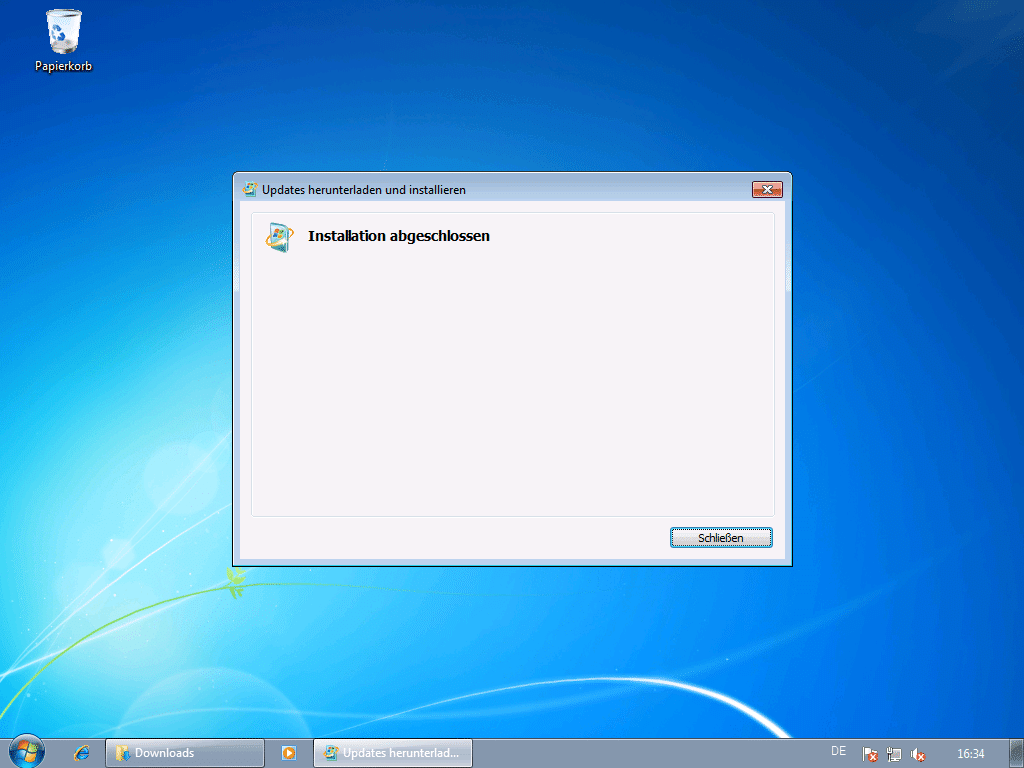
Task: Click the muted volume tray icon
Action: coord(918,754)
